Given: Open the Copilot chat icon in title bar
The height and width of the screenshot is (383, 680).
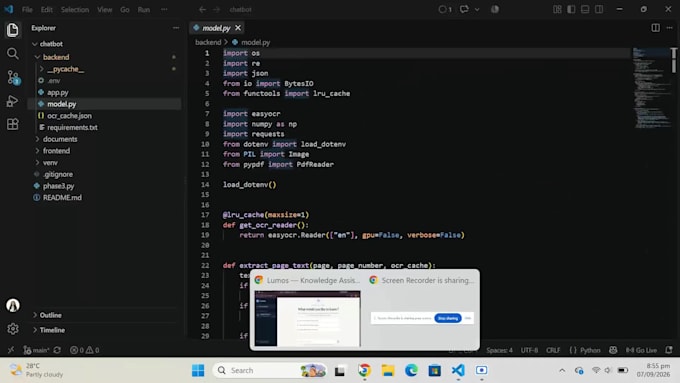Looking at the screenshot, I should pyautogui.click(x=464, y=9).
